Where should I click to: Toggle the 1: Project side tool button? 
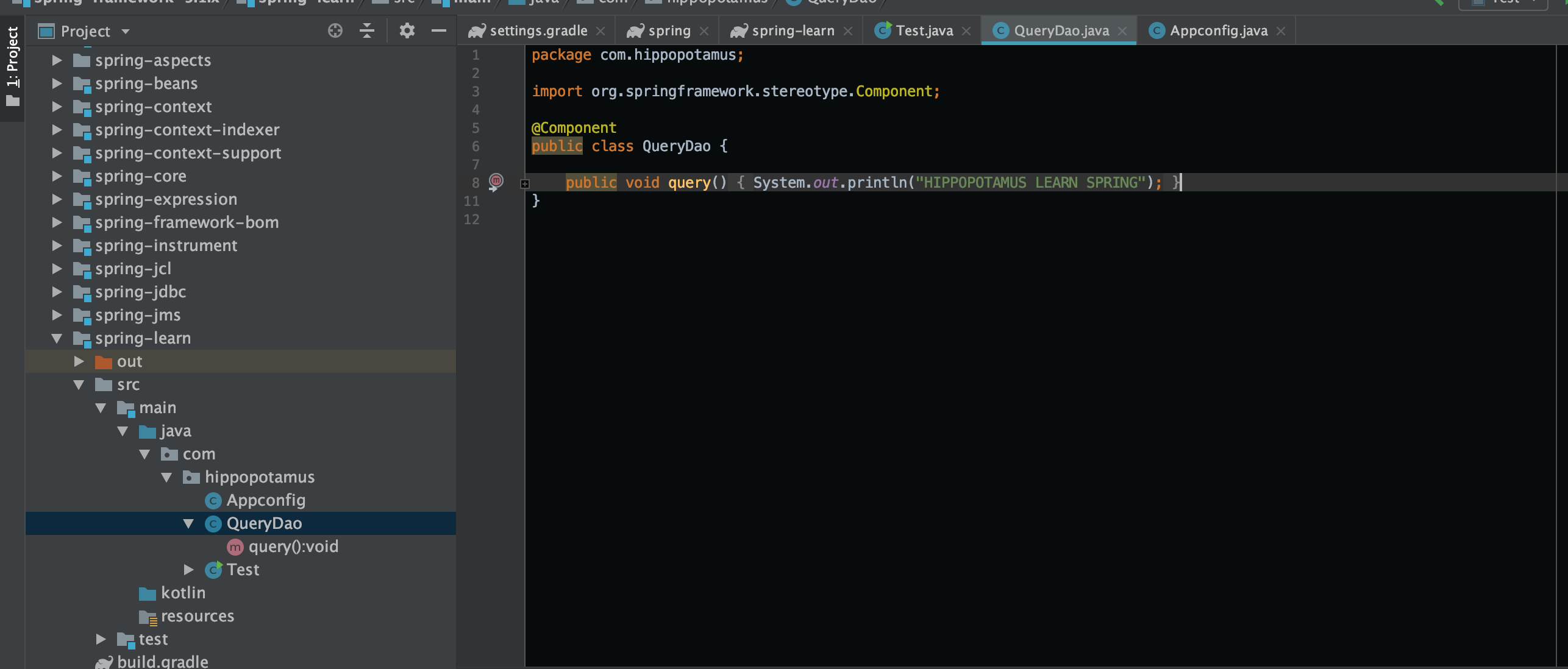click(12, 67)
